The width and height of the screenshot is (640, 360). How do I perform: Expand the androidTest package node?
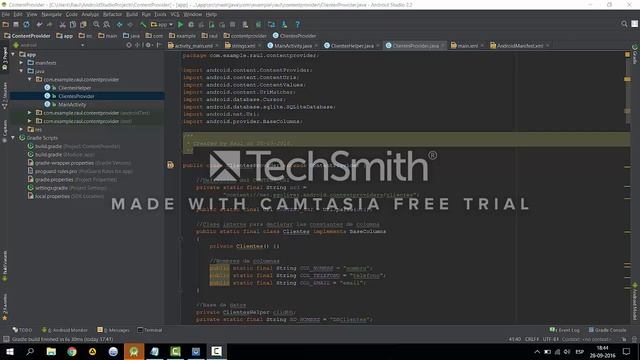[29, 113]
